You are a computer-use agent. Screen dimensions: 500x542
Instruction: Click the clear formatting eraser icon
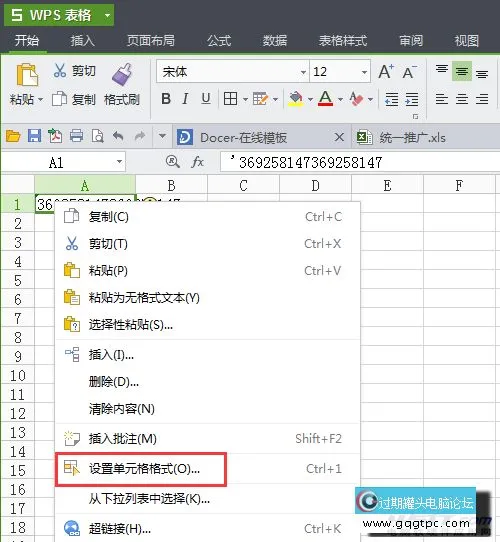pos(356,99)
